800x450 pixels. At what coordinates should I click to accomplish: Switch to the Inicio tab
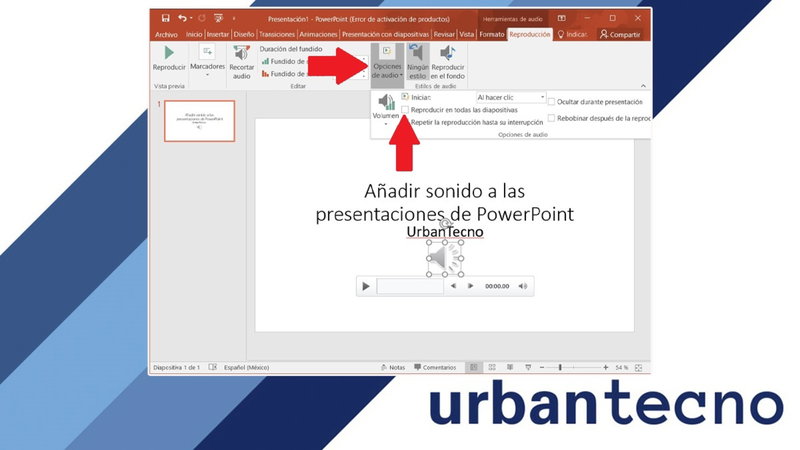pyautogui.click(x=194, y=35)
